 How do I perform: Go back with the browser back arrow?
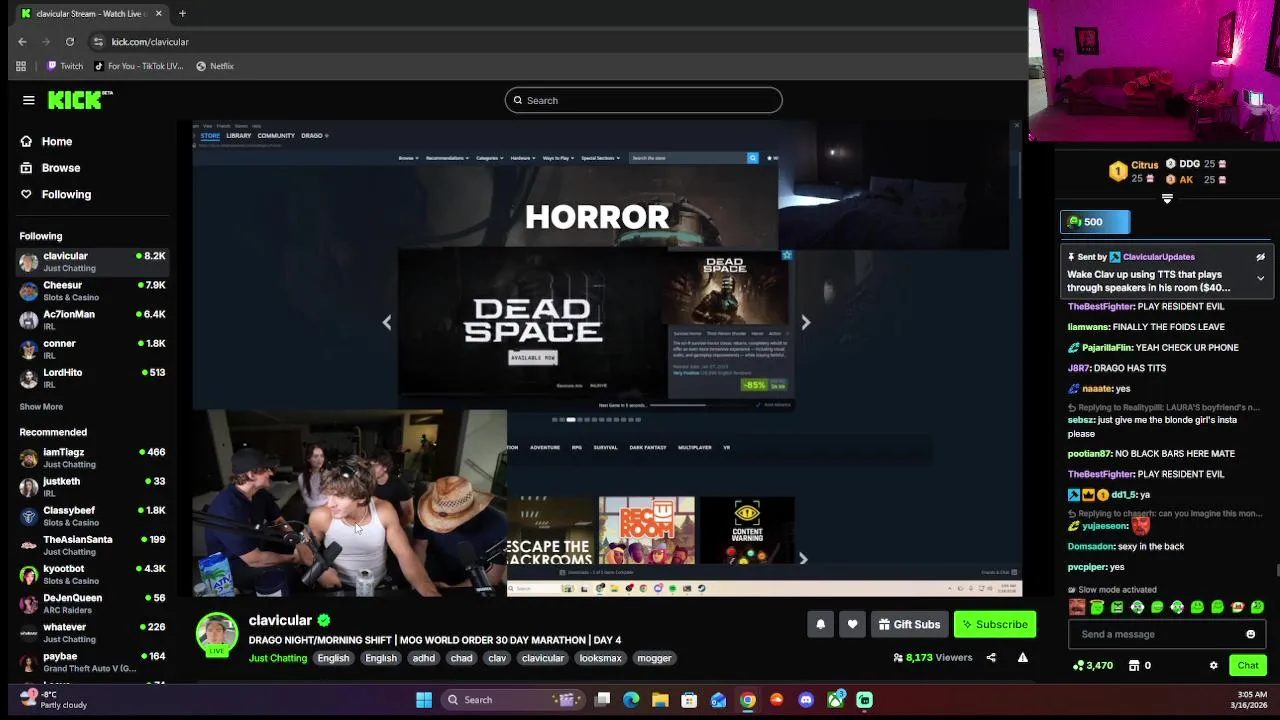(22, 42)
